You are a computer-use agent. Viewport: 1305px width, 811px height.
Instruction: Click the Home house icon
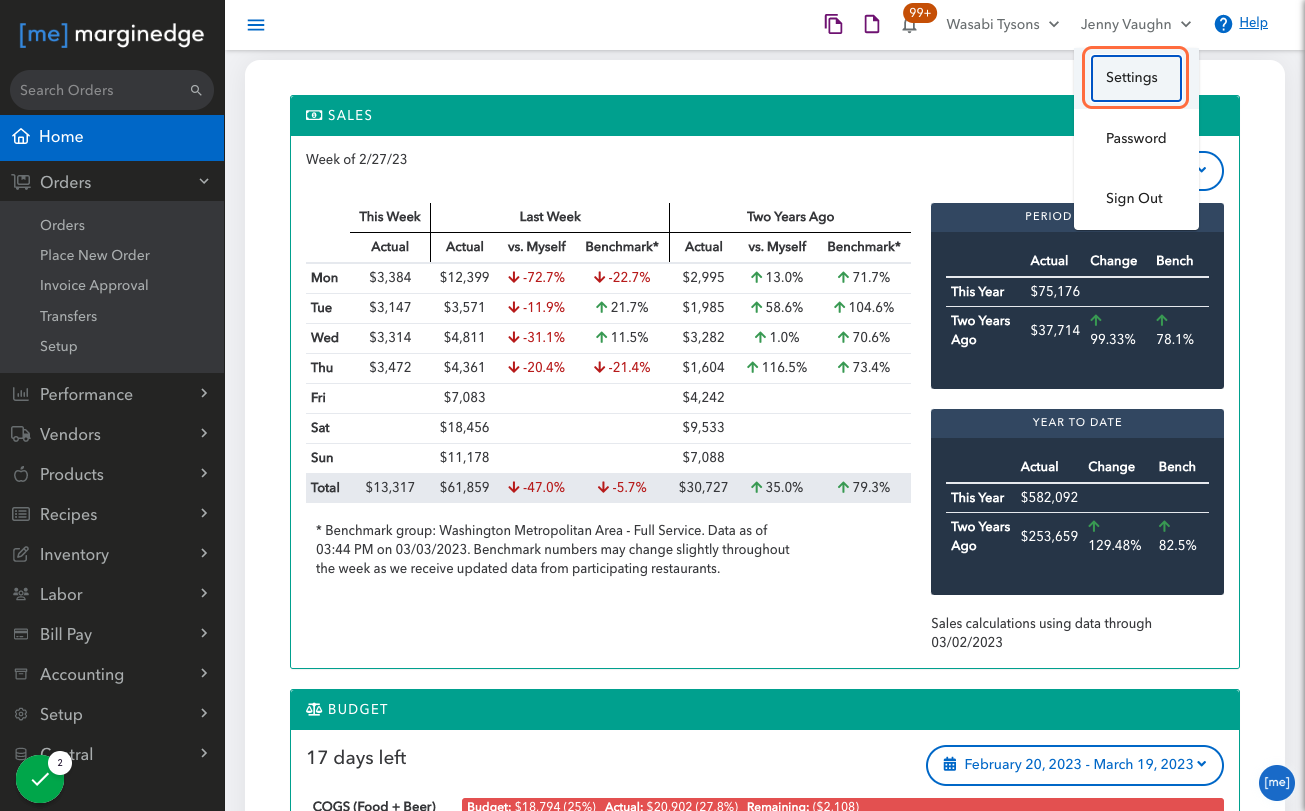point(21,137)
